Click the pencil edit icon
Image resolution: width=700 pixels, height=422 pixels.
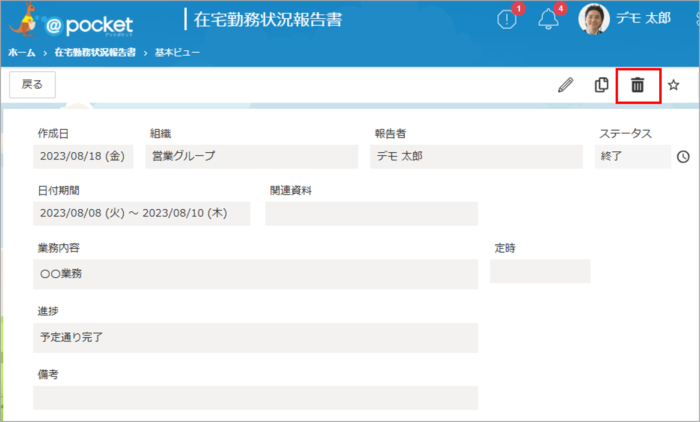[565, 85]
